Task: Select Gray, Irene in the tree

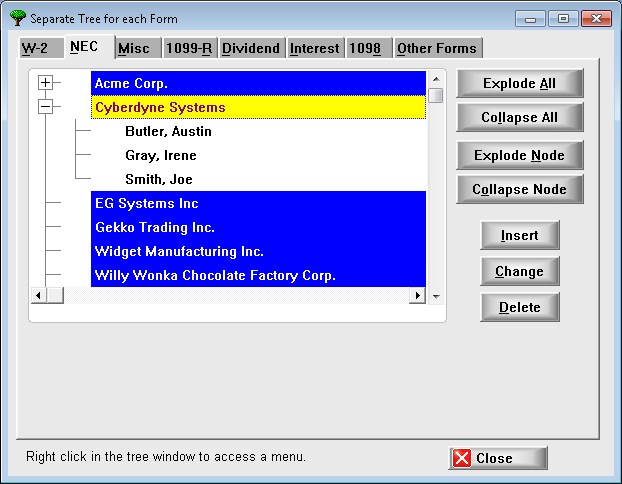Action: [x=161, y=155]
